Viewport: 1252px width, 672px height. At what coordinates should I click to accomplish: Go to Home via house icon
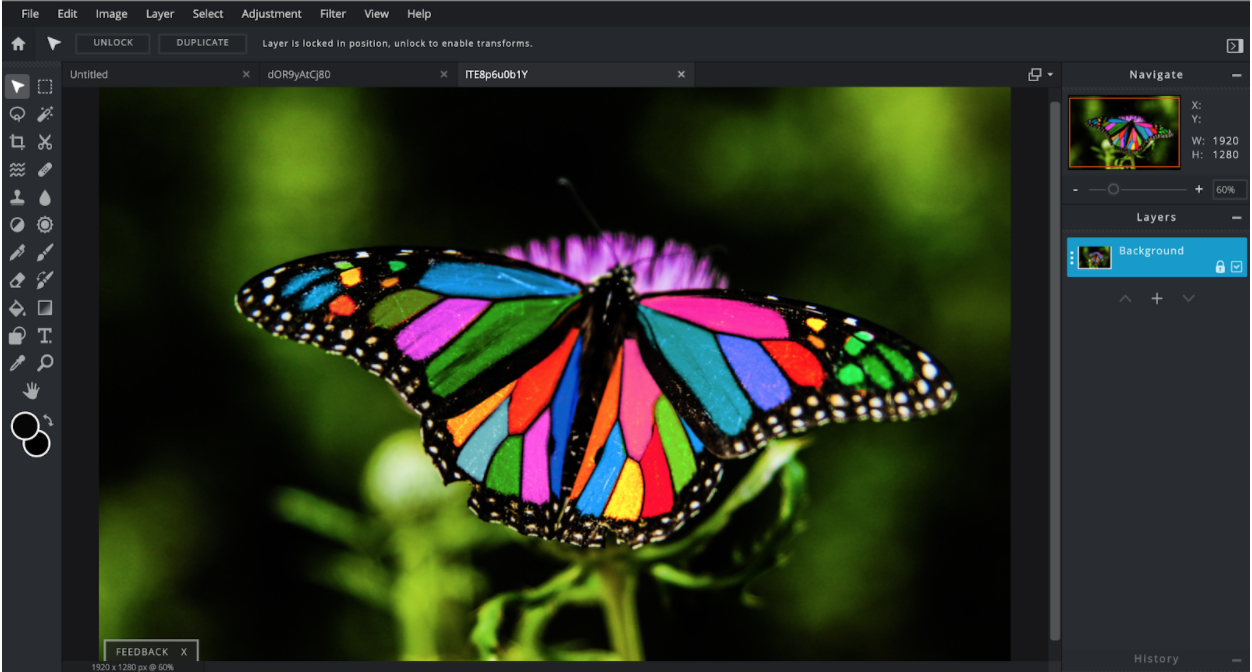[x=18, y=44]
